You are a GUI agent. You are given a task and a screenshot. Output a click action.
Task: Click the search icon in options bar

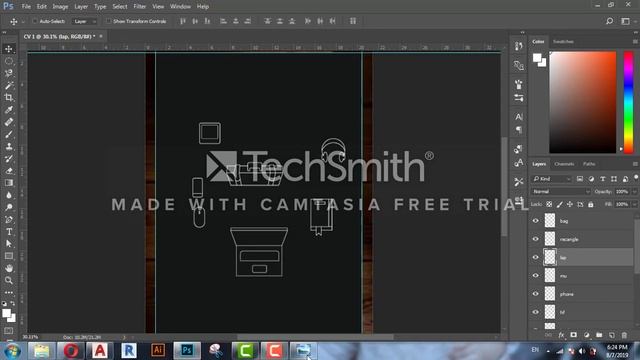point(609,21)
